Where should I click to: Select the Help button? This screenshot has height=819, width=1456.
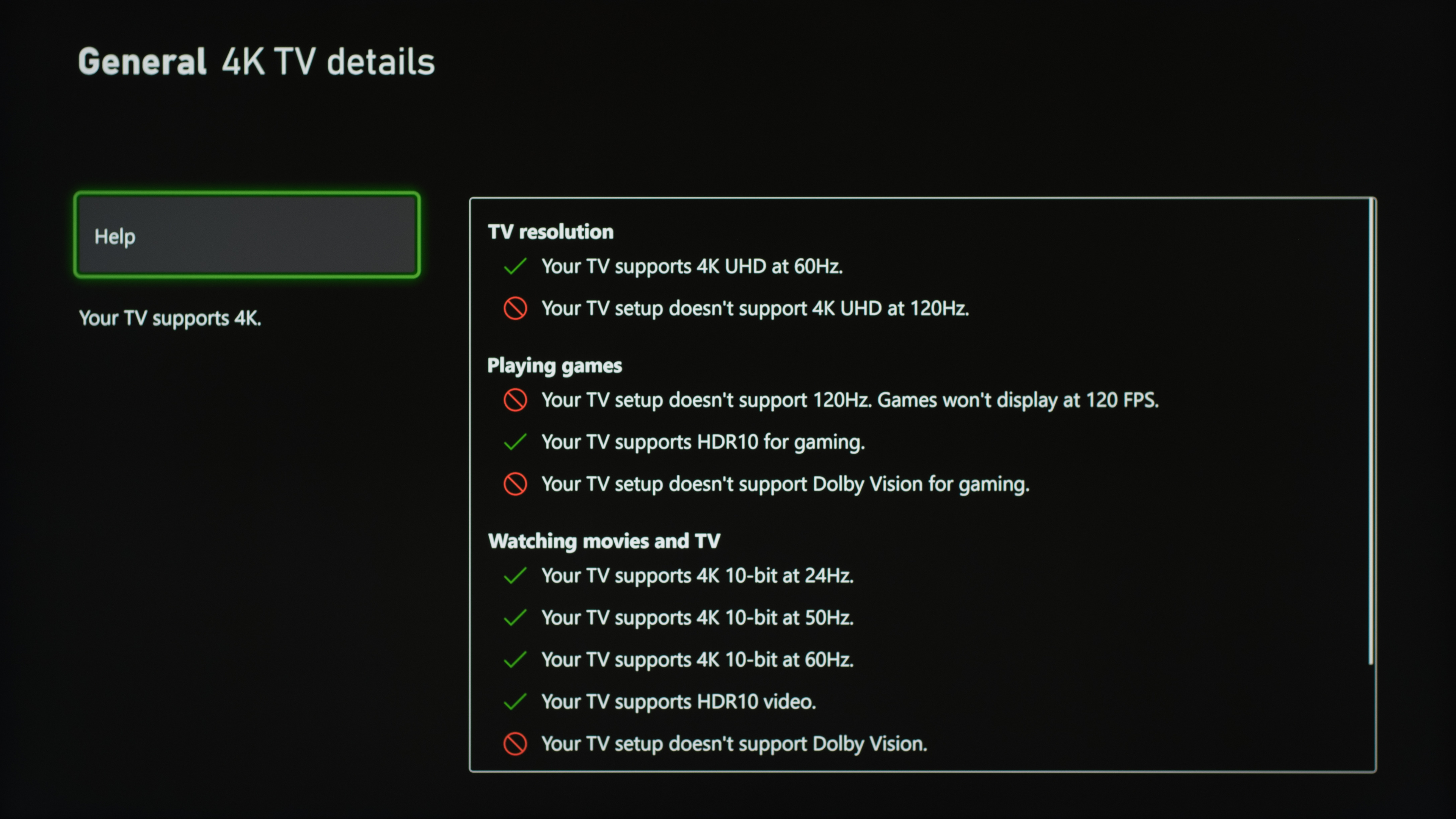pos(247,235)
